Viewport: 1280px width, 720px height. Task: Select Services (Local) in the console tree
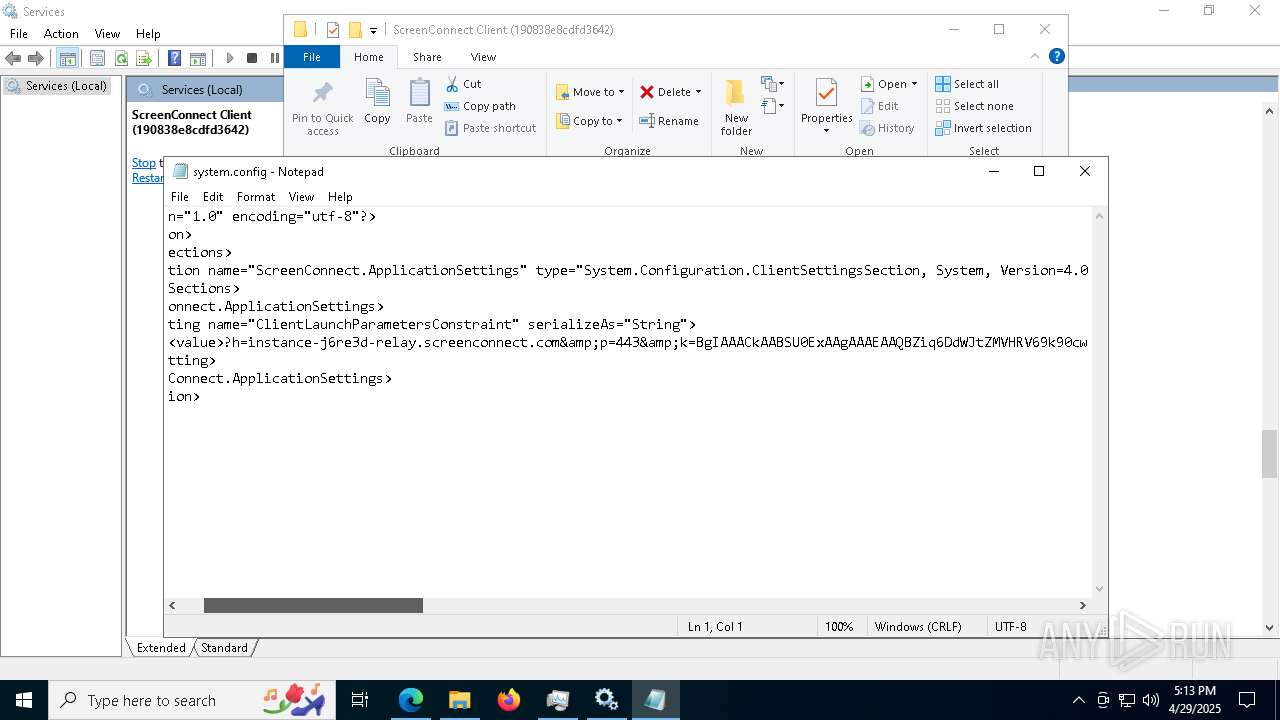click(57, 86)
